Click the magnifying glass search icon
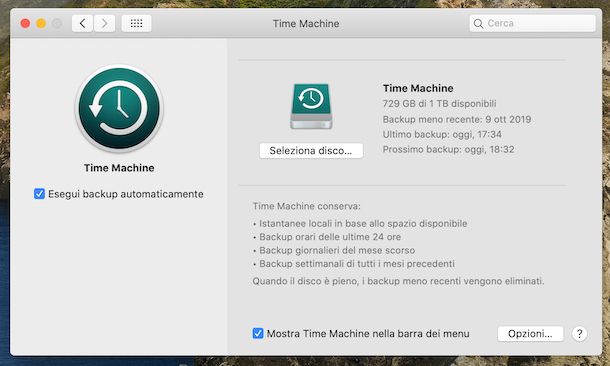Viewport: 610px width, 366px height. click(479, 24)
